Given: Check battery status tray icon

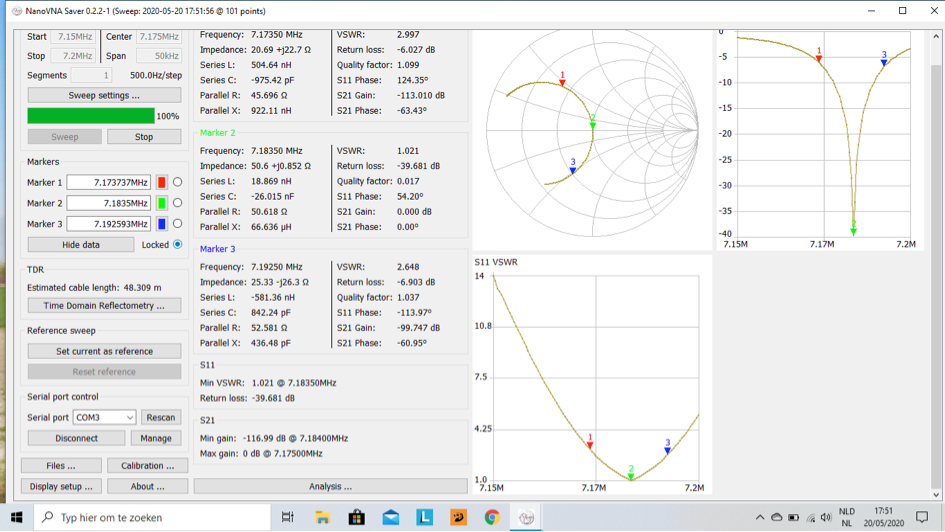Looking at the screenshot, I should [794, 518].
